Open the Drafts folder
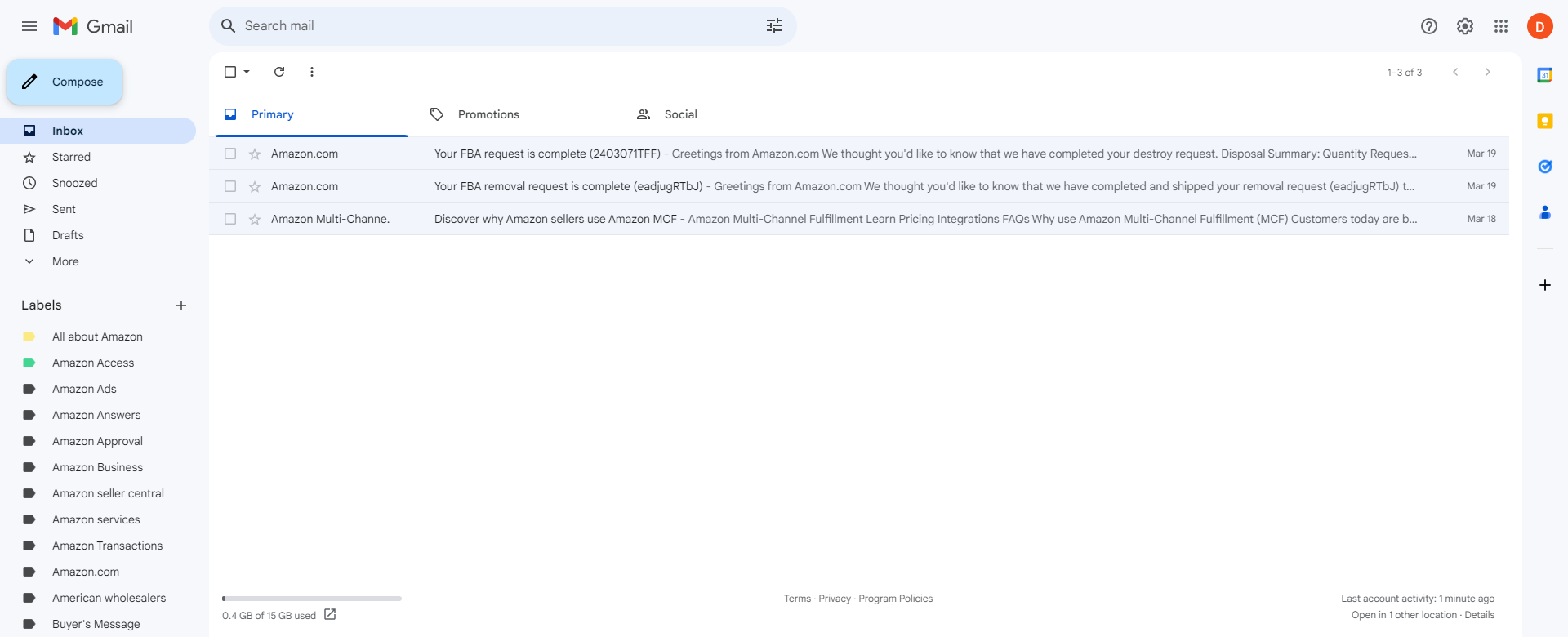 coord(98,235)
